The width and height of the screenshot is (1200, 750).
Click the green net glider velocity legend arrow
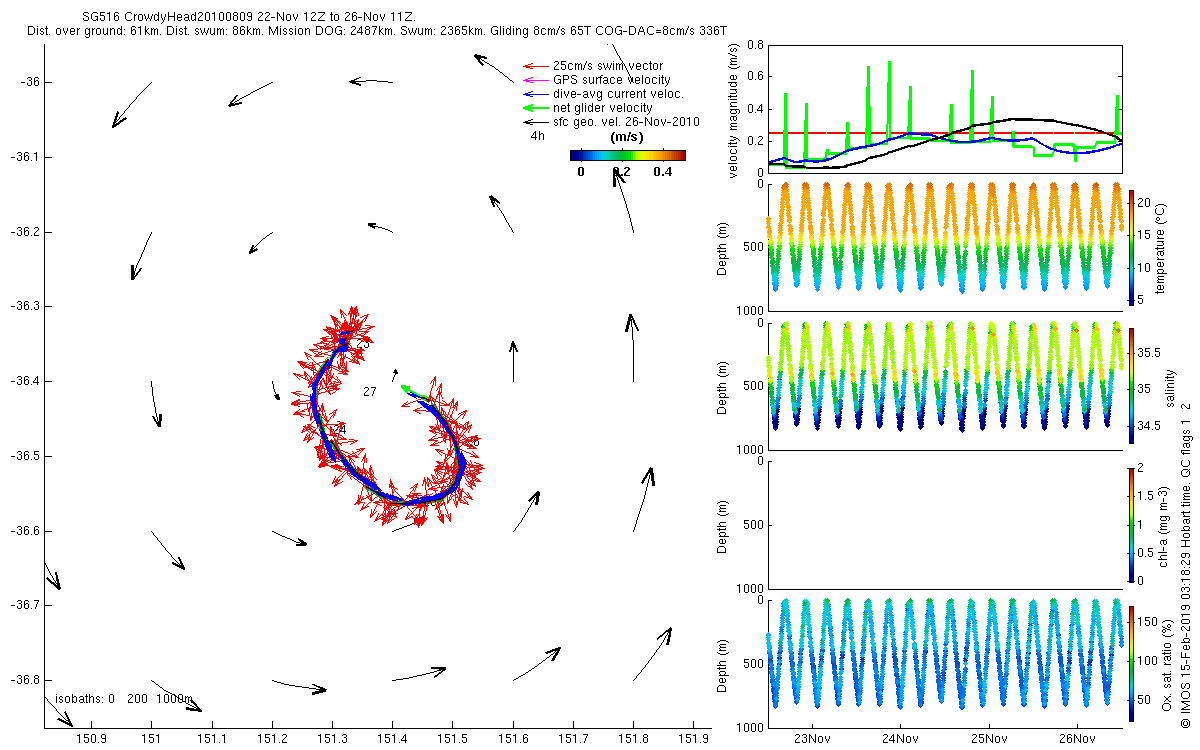[x=534, y=108]
